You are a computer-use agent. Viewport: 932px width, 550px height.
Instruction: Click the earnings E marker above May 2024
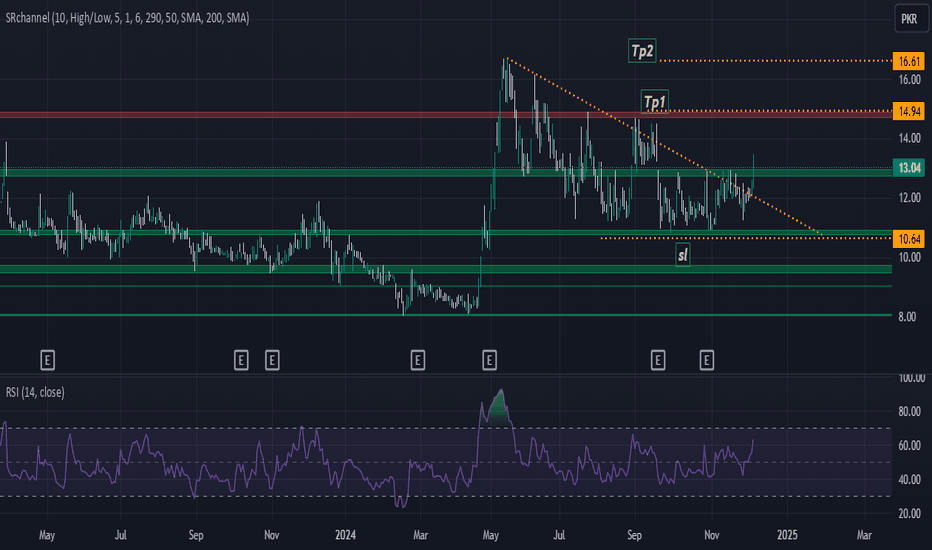coord(489,360)
